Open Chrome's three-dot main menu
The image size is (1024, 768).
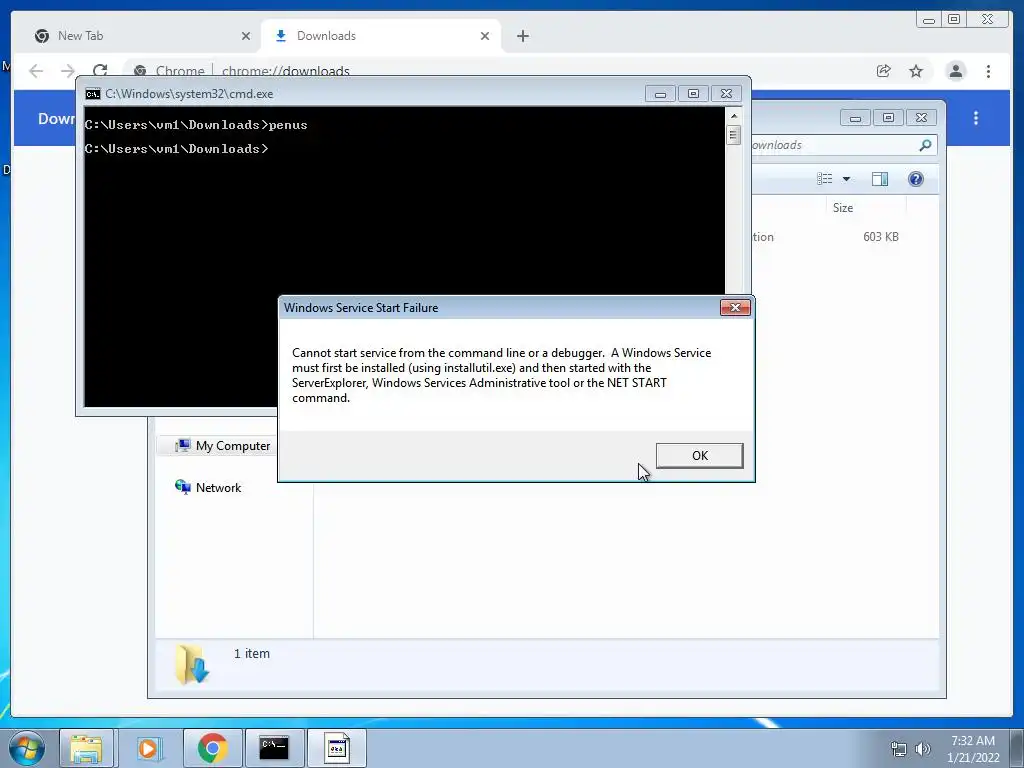pyautogui.click(x=988, y=71)
